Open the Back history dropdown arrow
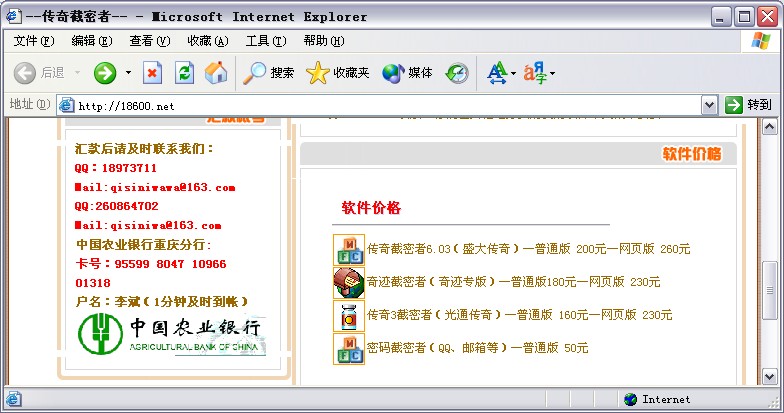This screenshot has width=784, height=413. tap(78, 73)
